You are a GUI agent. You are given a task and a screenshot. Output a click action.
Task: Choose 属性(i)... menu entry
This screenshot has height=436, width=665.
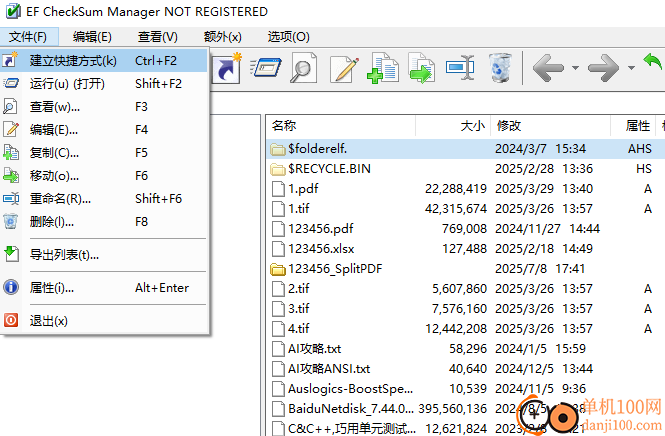pyautogui.click(x=104, y=288)
